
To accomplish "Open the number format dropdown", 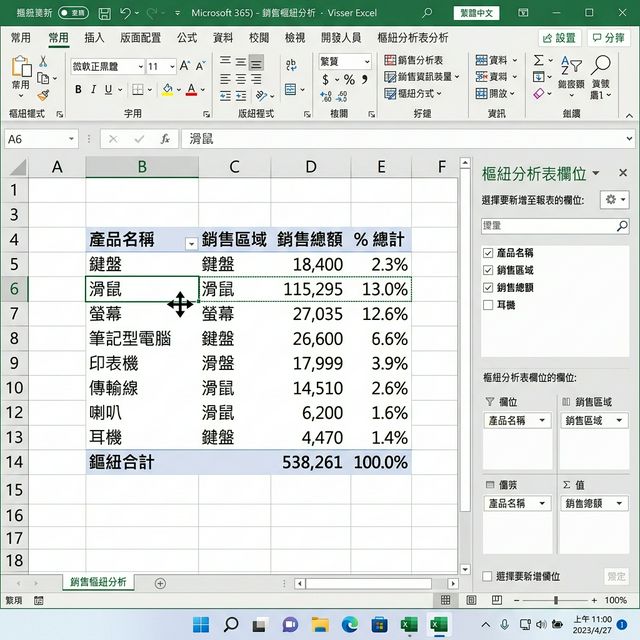I will (367, 62).
